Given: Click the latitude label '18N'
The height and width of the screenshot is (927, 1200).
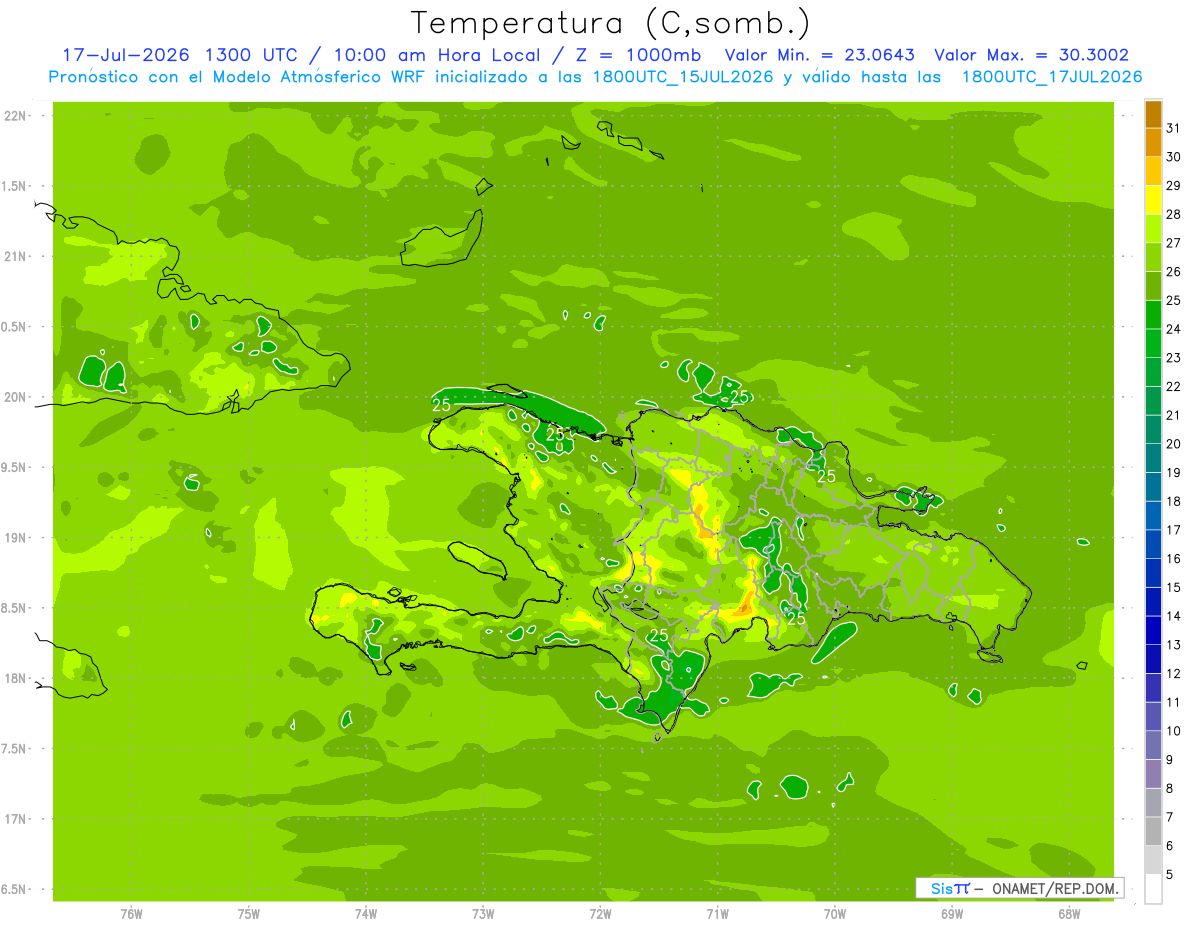Looking at the screenshot, I should point(15,678).
